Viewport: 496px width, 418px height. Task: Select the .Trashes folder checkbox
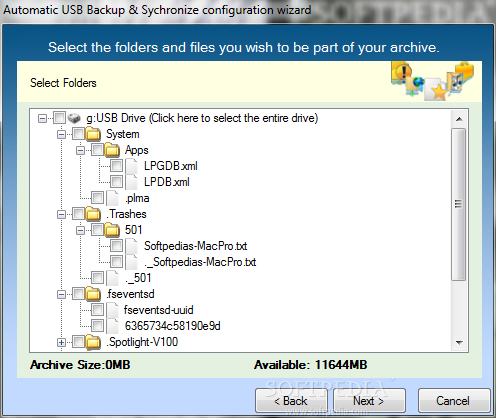coord(78,214)
